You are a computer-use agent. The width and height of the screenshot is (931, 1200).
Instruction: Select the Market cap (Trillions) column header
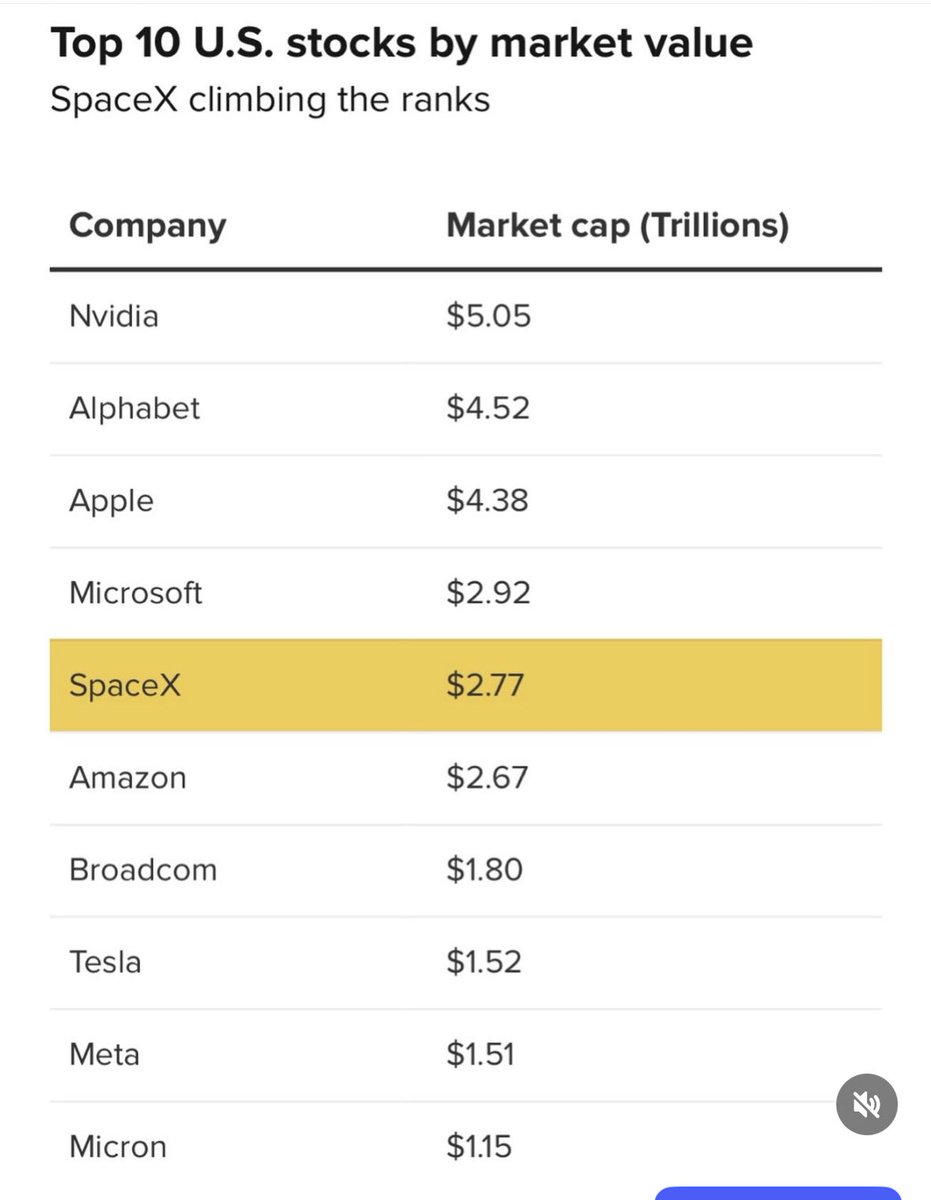coord(617,226)
